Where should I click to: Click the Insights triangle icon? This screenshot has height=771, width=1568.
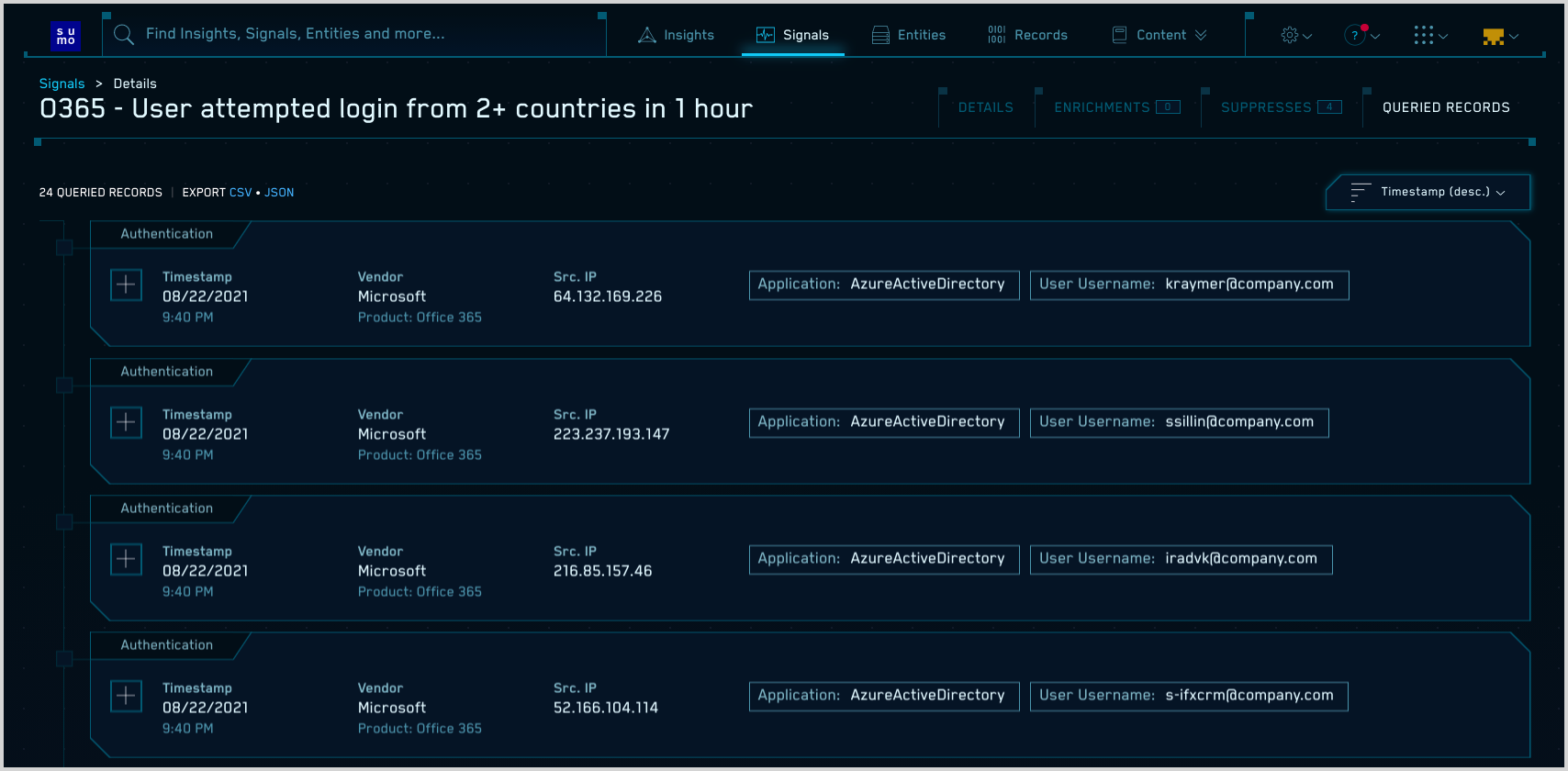647,35
